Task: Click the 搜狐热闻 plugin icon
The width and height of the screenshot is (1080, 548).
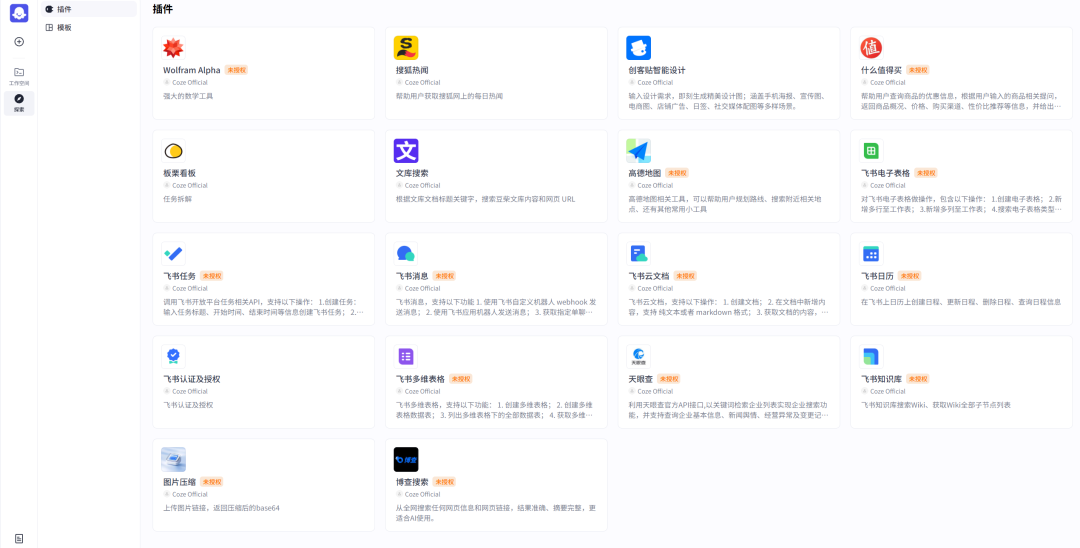Action: pyautogui.click(x=406, y=48)
